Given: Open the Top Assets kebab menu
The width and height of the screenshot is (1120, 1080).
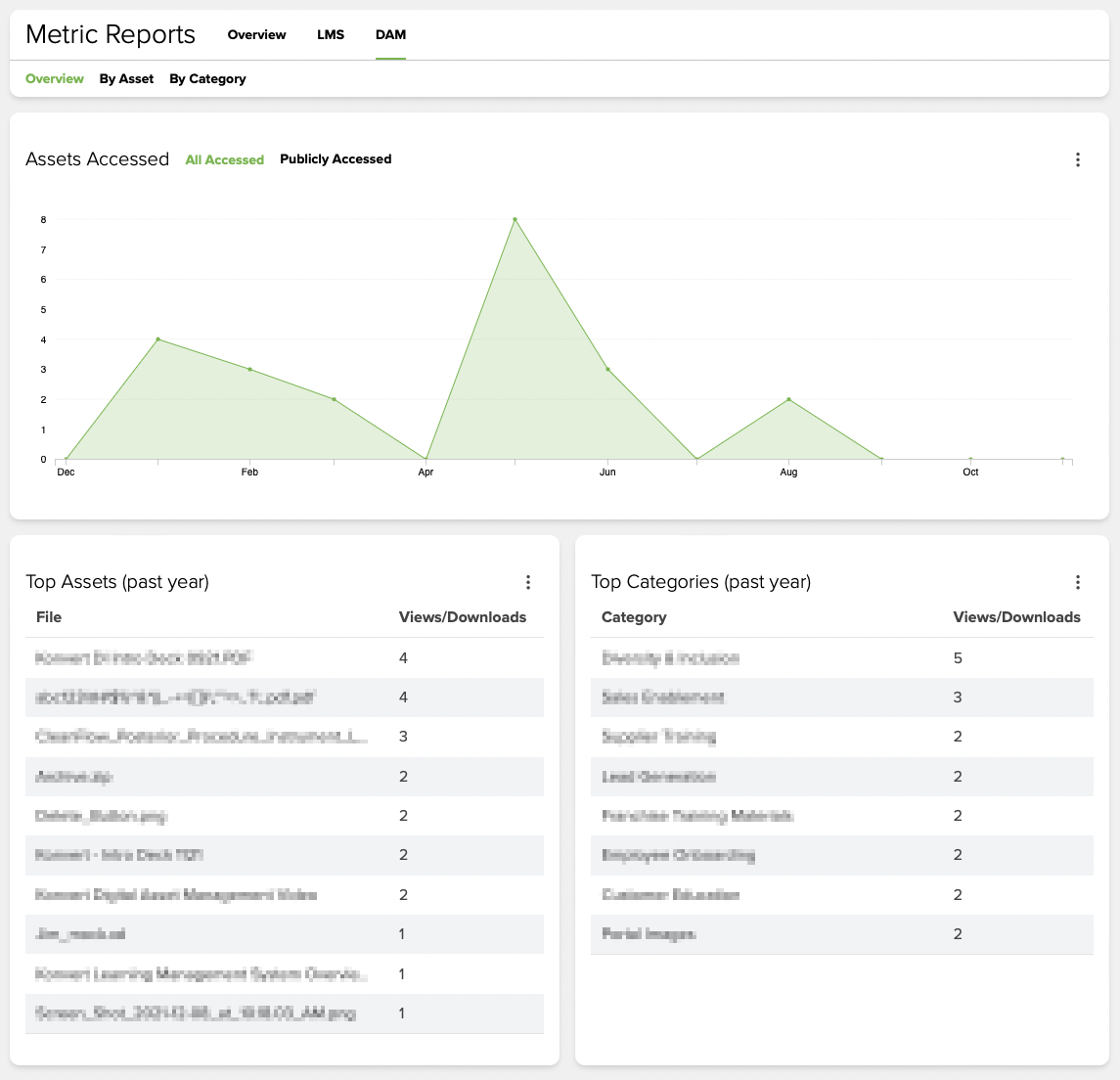Looking at the screenshot, I should [528, 582].
